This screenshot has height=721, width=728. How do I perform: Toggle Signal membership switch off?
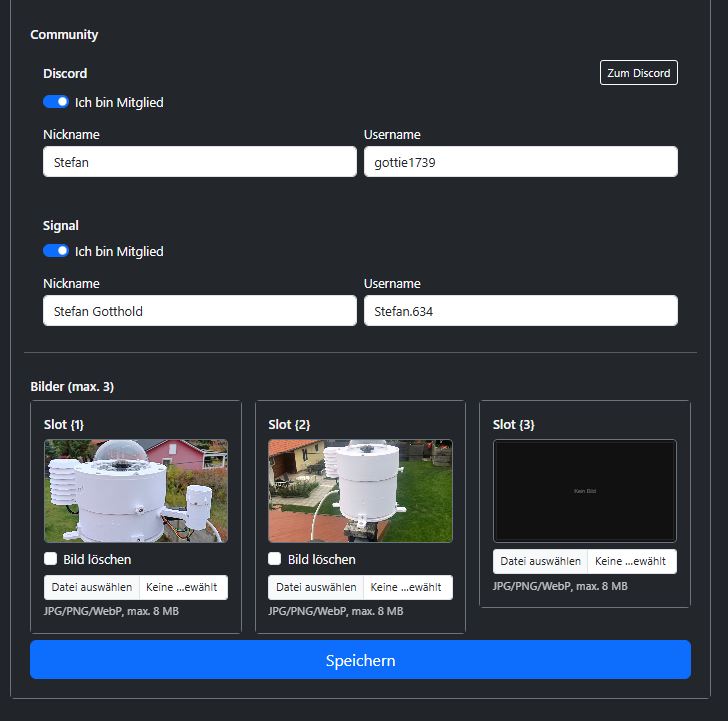pos(56,251)
